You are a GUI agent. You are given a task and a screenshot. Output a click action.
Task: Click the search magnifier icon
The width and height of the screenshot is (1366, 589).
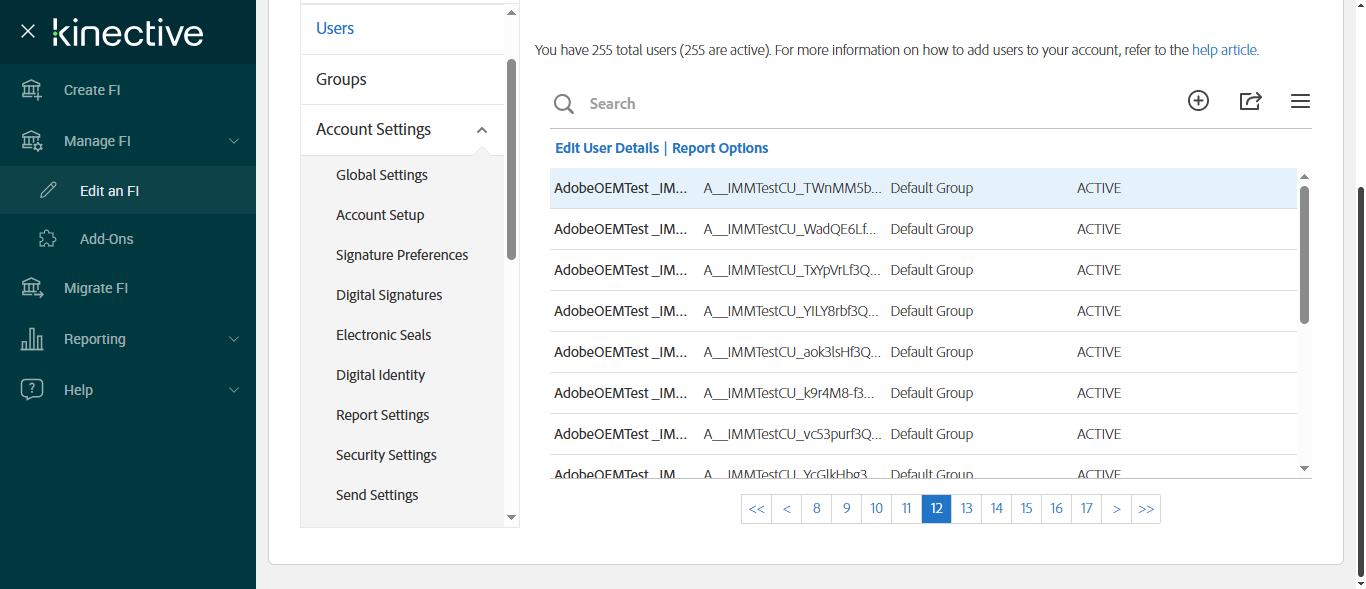(564, 104)
